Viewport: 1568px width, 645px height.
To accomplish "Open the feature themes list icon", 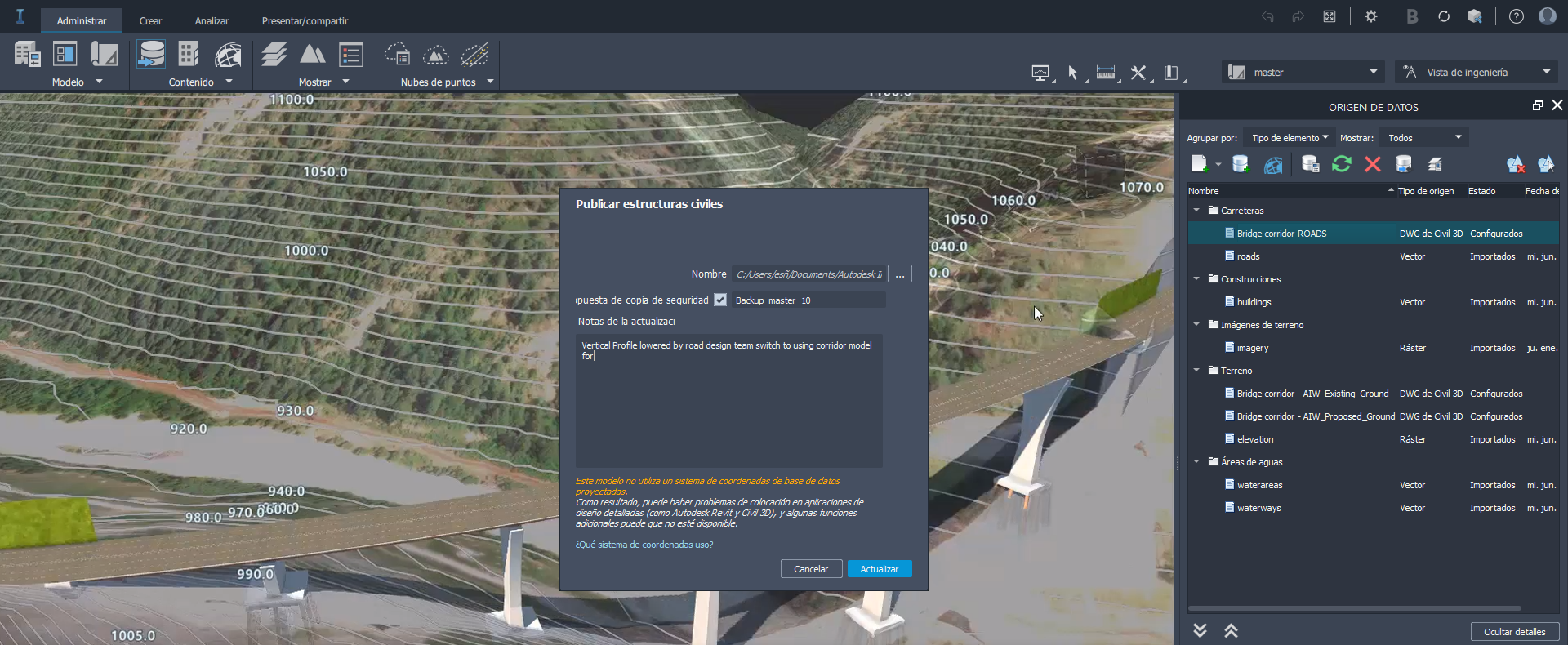I will coord(351,55).
